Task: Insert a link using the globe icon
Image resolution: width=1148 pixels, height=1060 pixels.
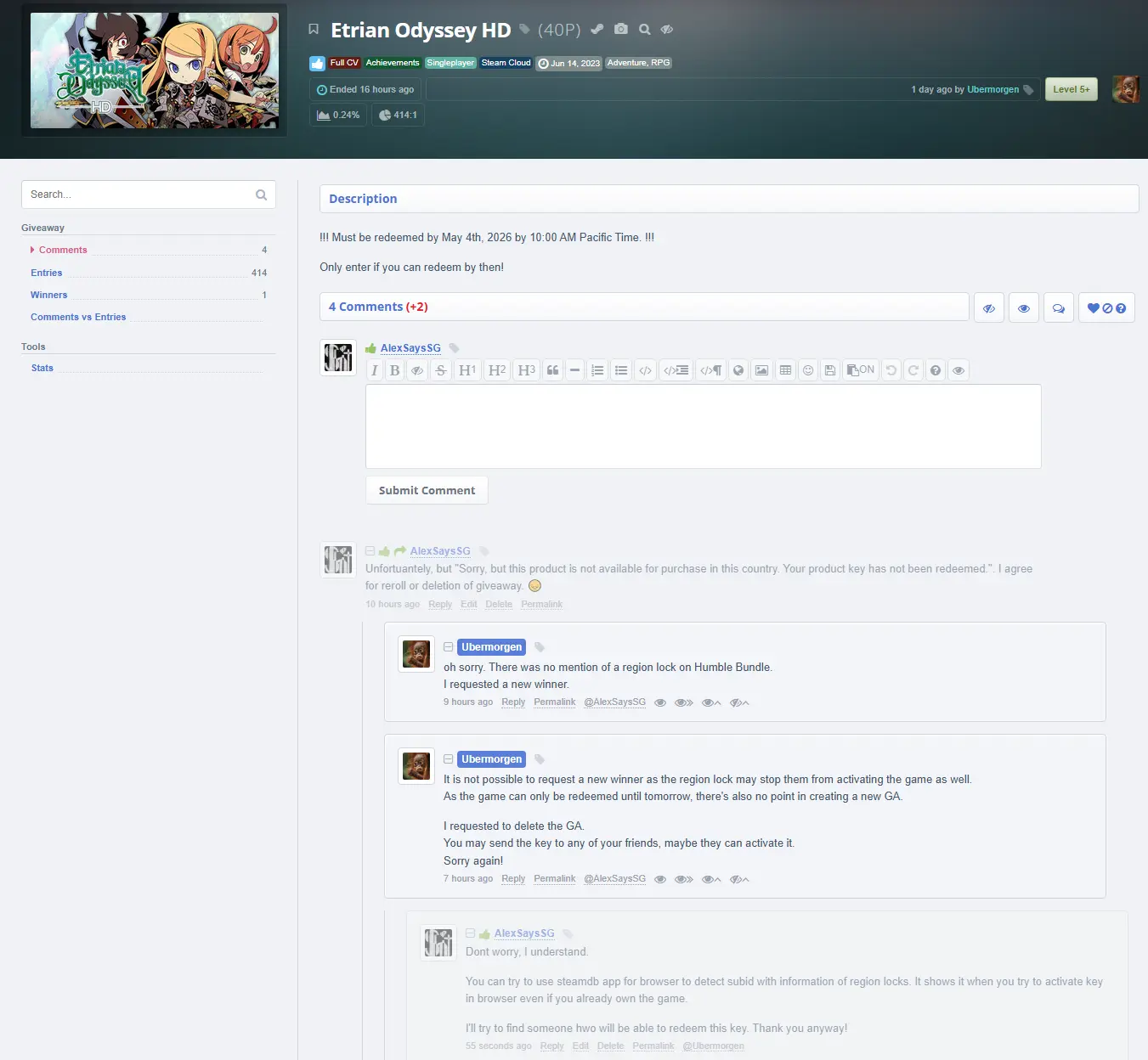Action: [738, 370]
